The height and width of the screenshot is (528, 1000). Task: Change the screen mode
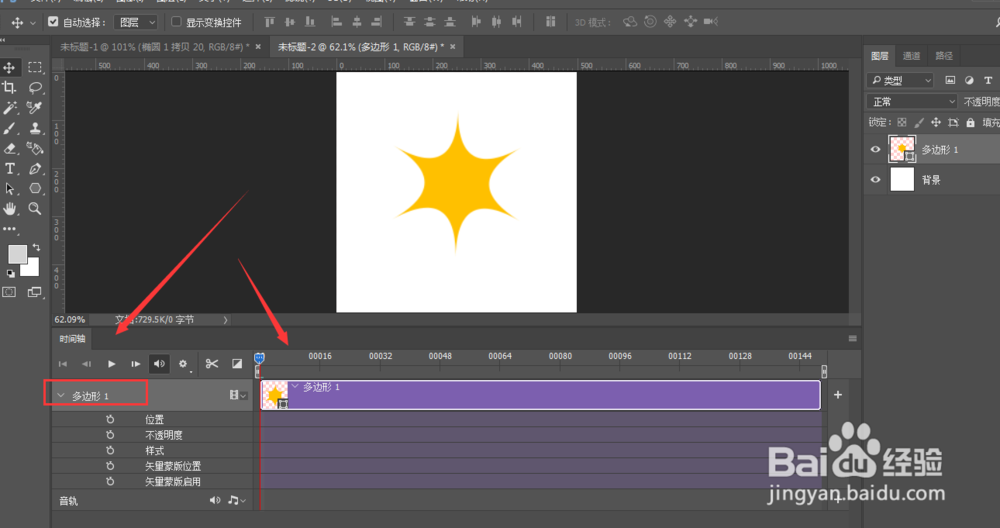[x=34, y=292]
